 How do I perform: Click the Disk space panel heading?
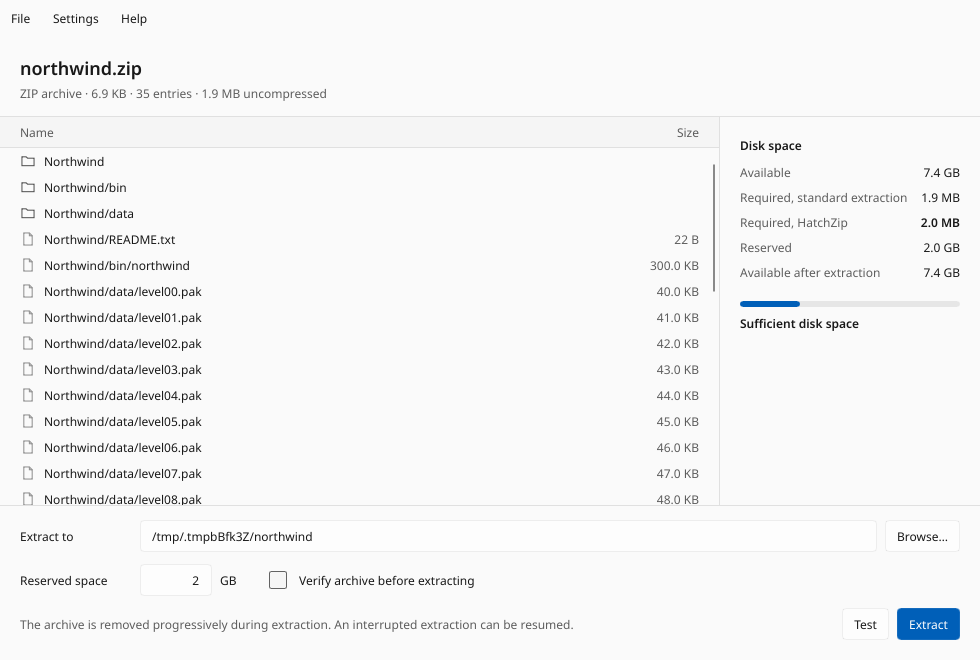[x=770, y=146]
